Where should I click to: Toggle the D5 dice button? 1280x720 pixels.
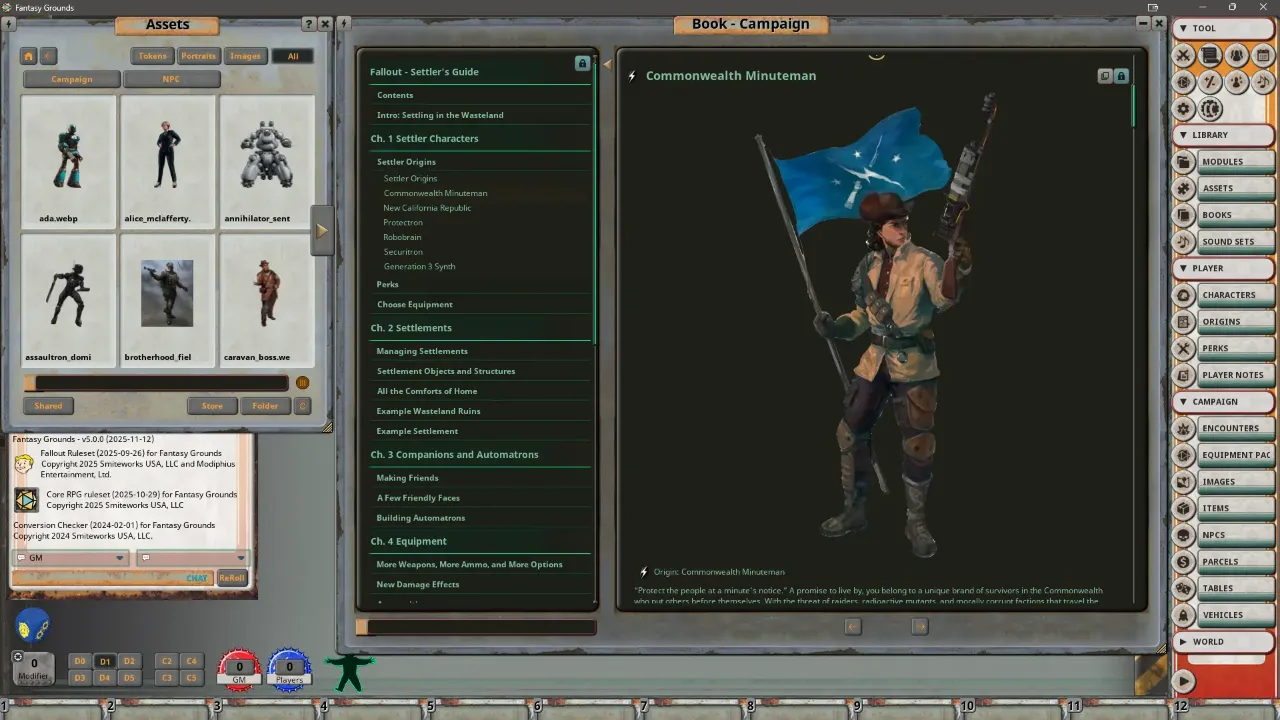coord(129,678)
